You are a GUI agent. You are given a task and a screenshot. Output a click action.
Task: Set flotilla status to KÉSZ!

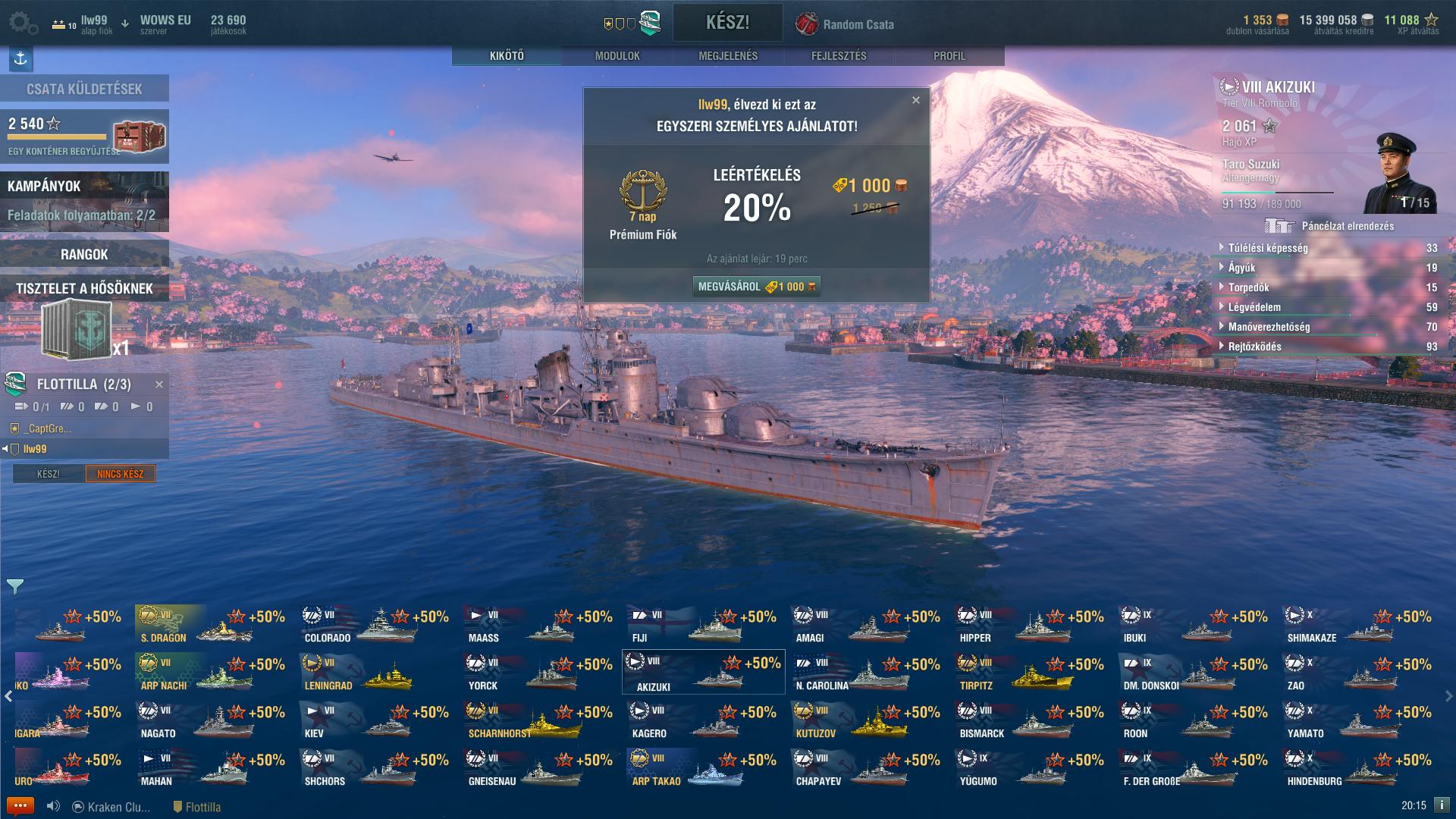coord(49,474)
